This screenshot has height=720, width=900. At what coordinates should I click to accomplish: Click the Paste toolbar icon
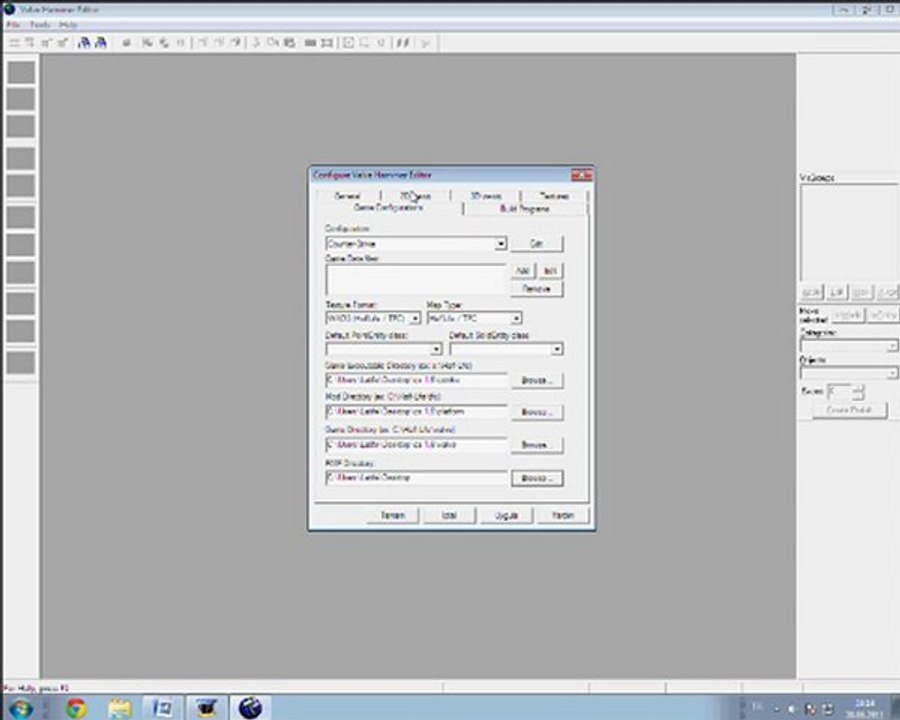[x=289, y=42]
